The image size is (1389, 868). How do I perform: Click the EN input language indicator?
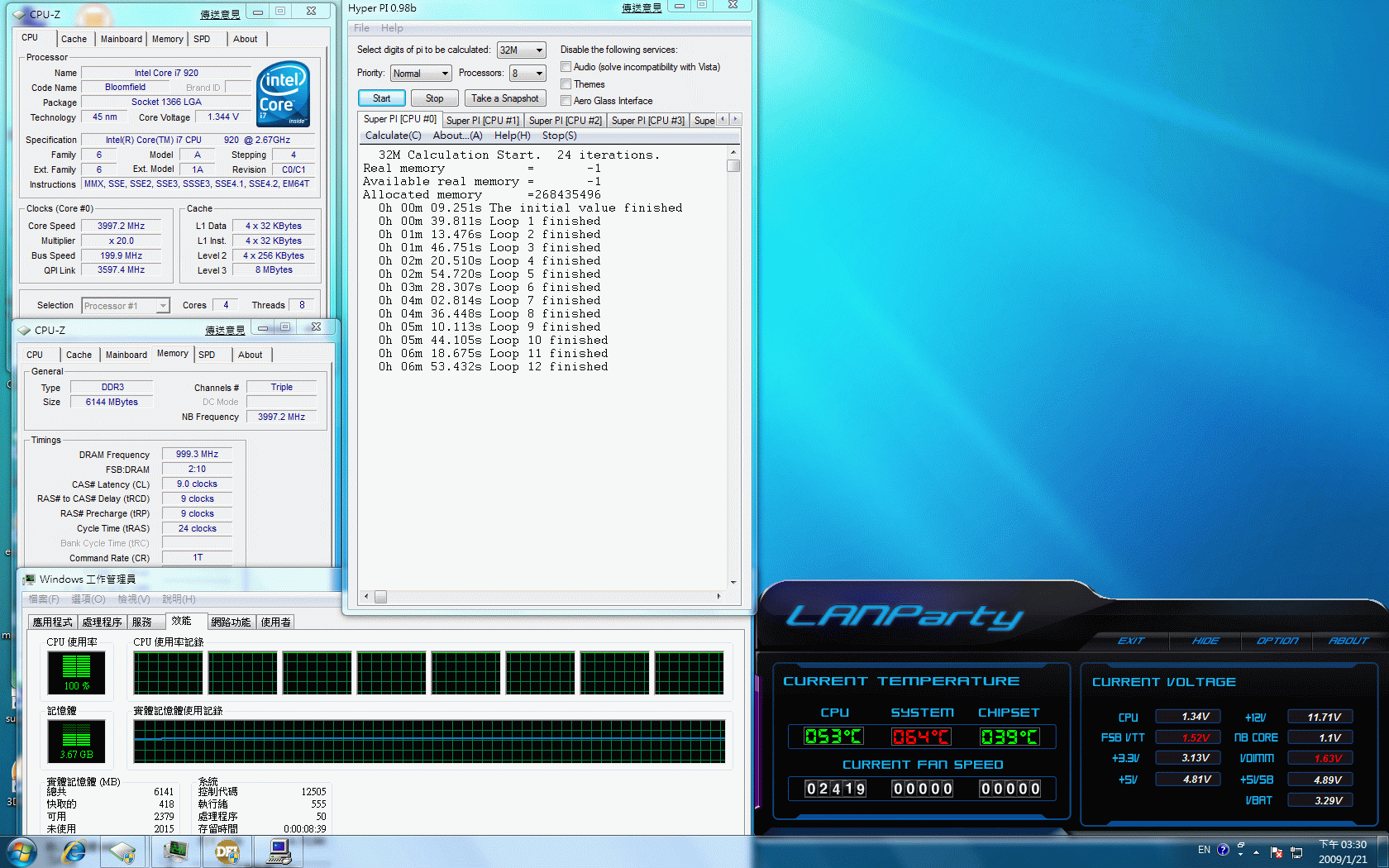click(x=1204, y=850)
